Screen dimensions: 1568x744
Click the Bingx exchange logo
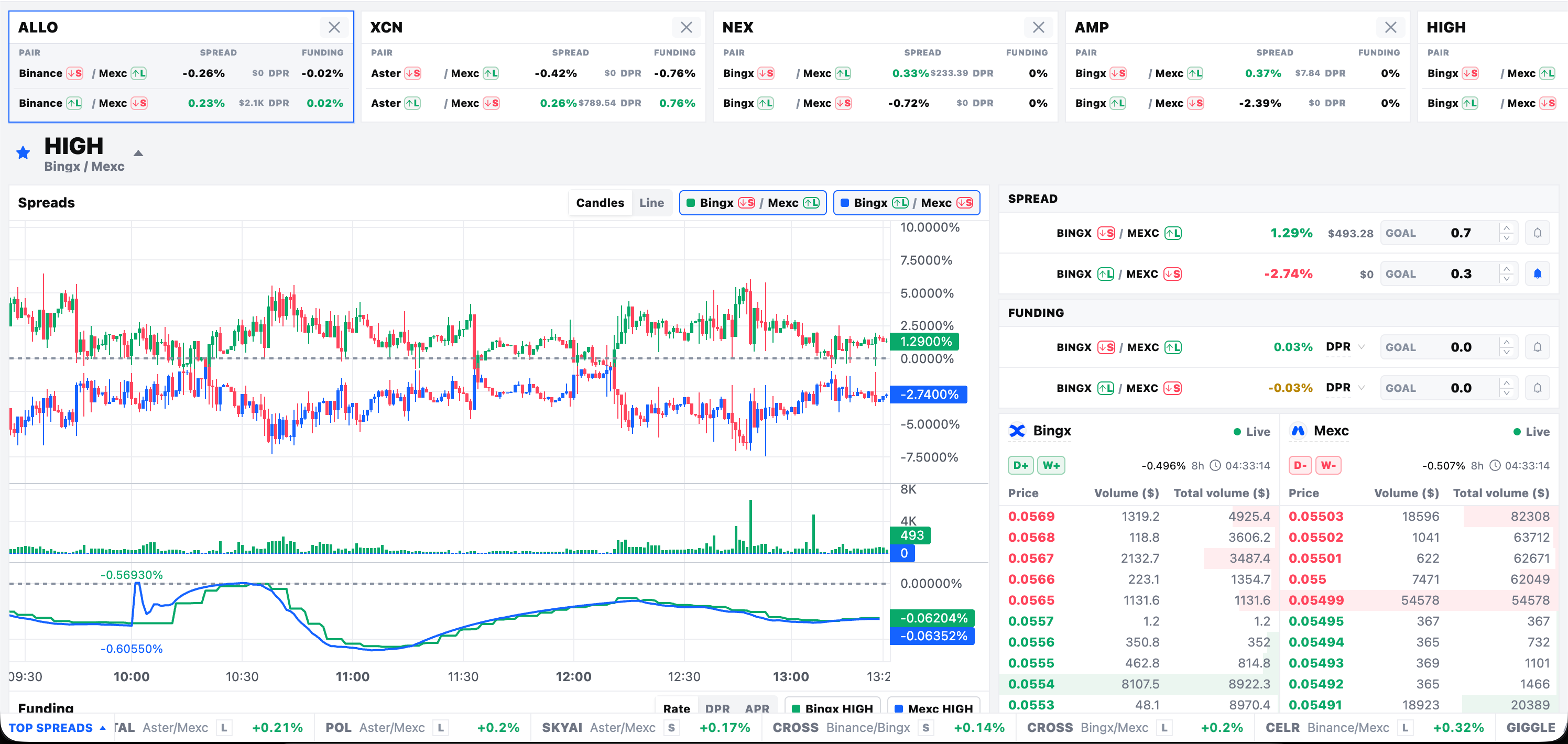point(1017,431)
